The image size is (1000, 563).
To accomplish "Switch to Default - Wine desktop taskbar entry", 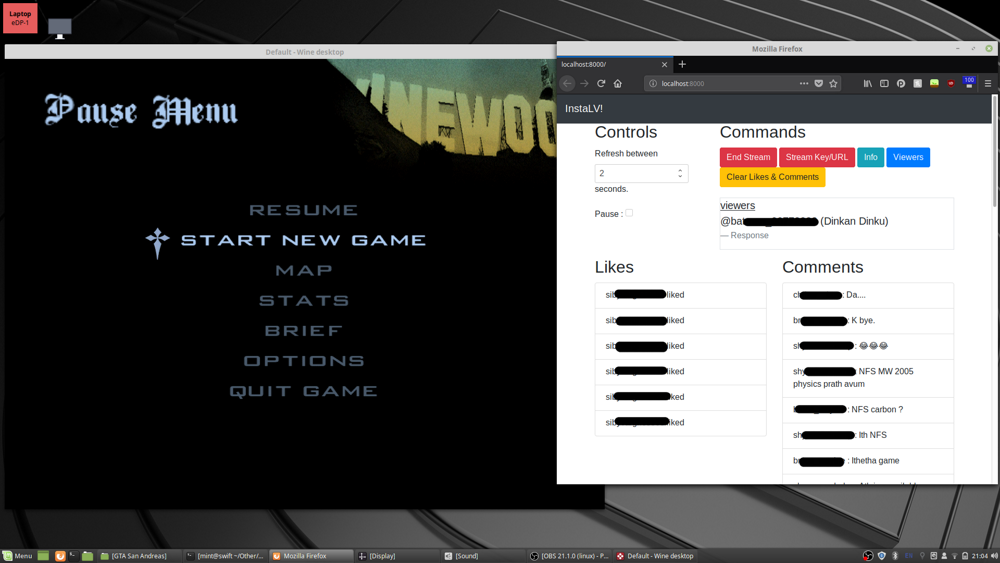I will point(655,556).
